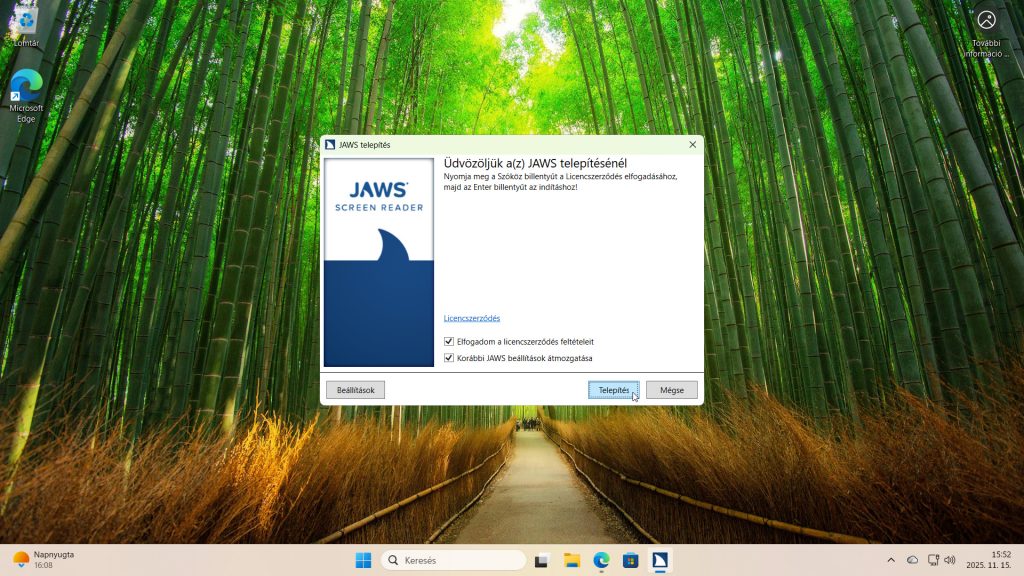Expand hidden tray icons with the chevron
1024x576 pixels.
(x=891, y=560)
